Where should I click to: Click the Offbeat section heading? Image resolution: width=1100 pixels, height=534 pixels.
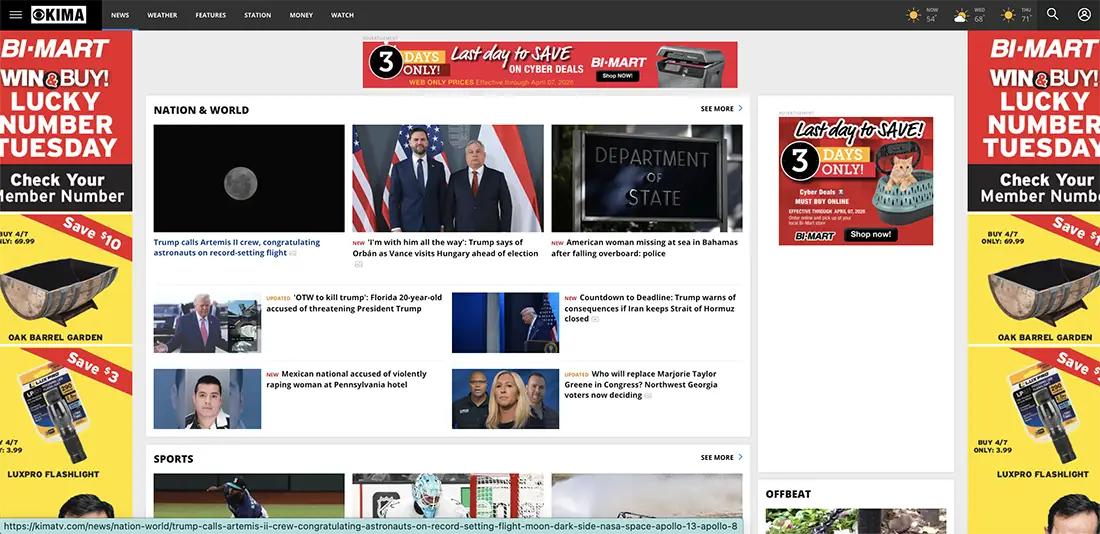point(789,494)
